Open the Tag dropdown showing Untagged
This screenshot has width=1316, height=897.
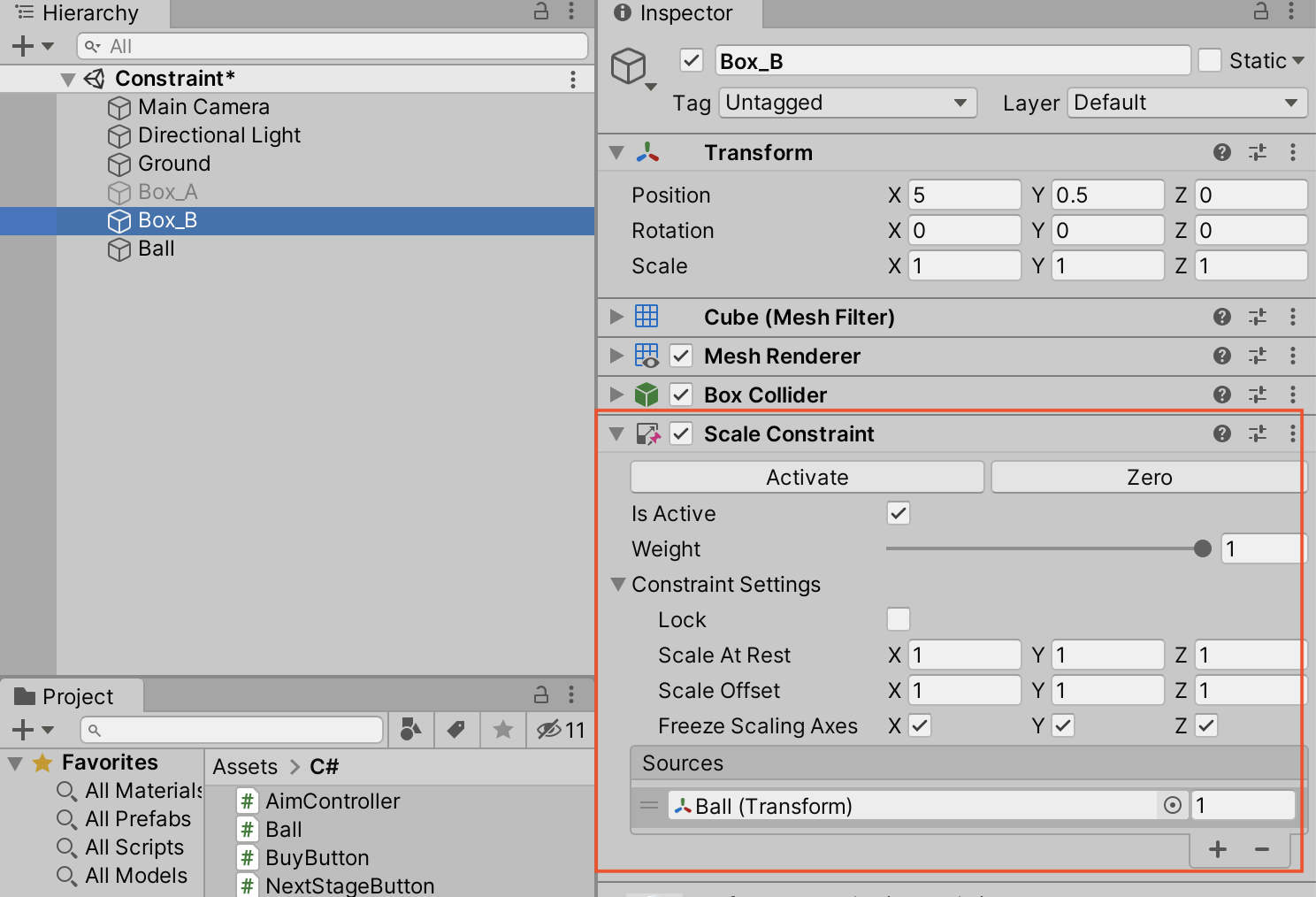pyautogui.click(x=846, y=103)
